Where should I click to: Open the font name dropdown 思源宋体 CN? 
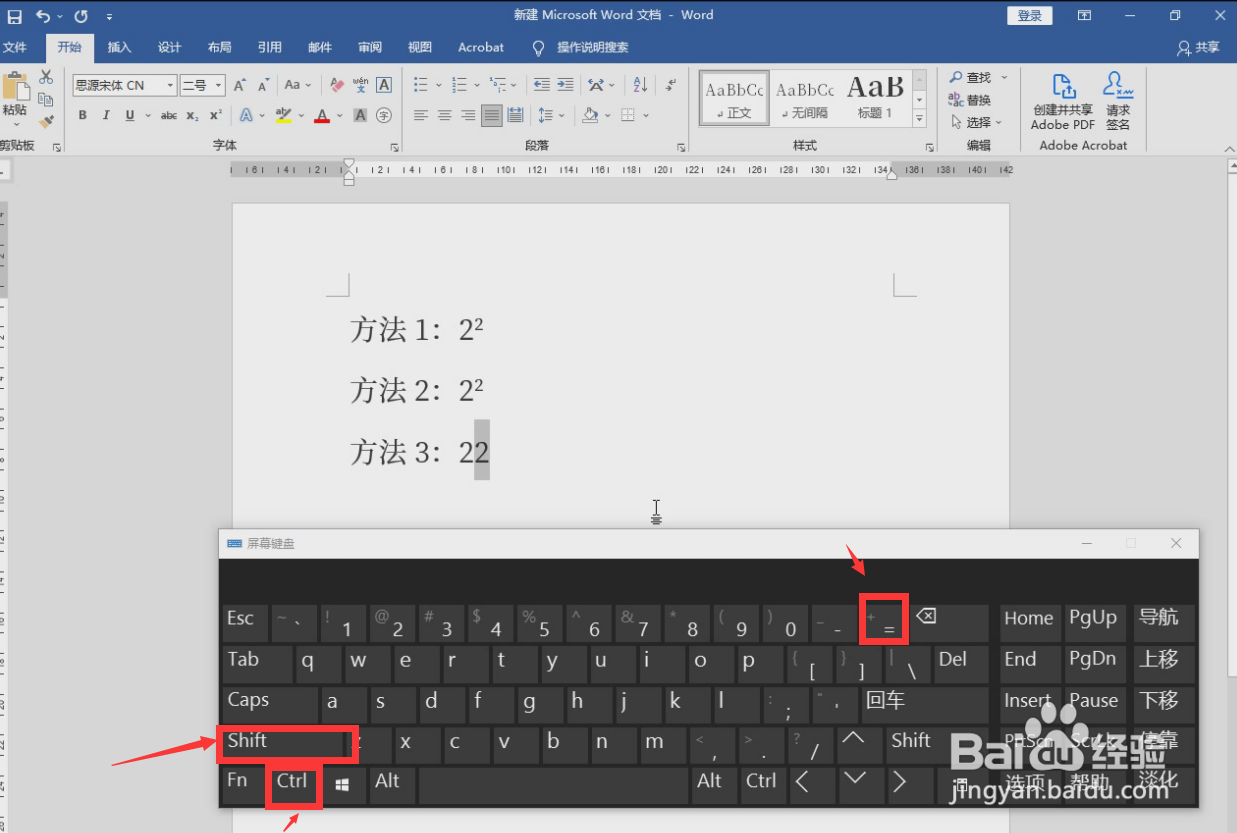170,86
